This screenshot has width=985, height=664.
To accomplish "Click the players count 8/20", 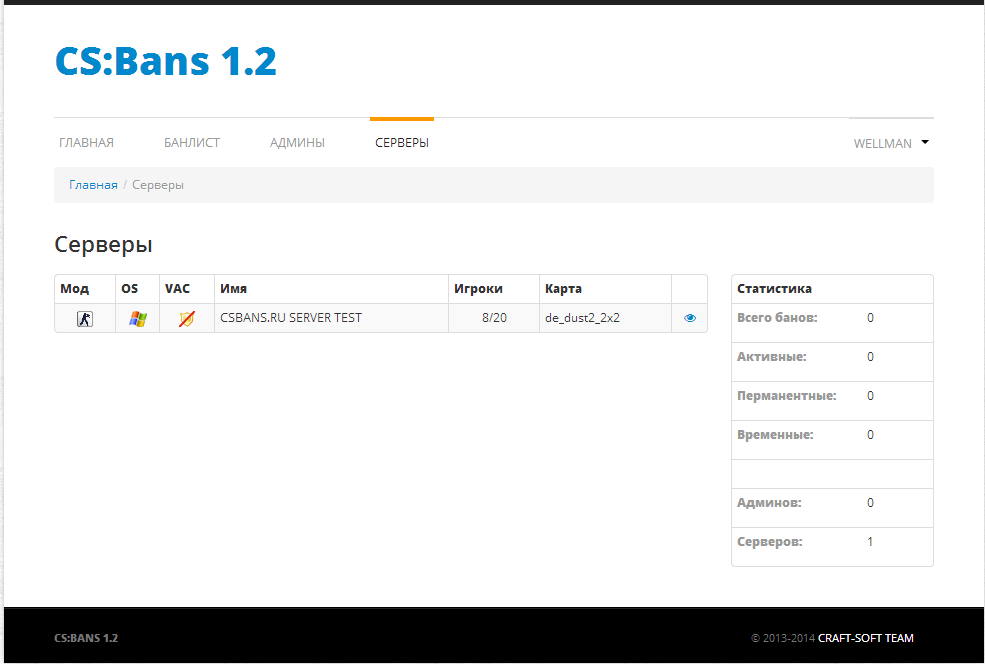I will [x=494, y=318].
